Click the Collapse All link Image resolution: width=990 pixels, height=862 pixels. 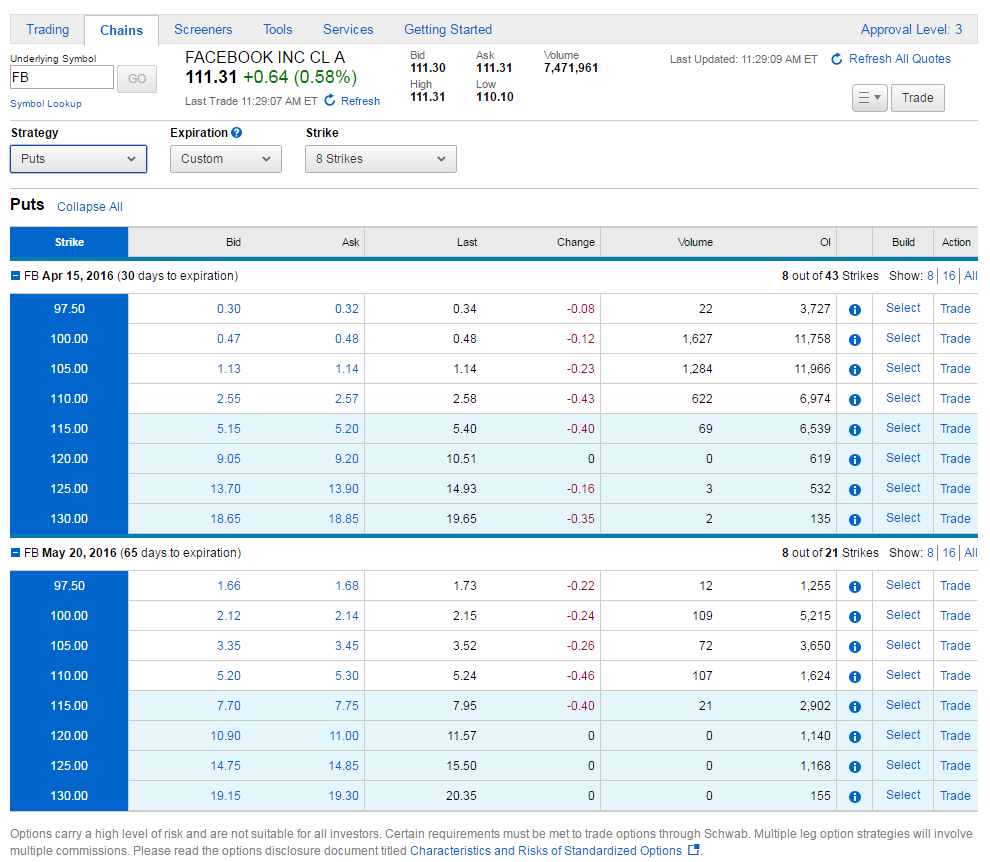point(90,207)
